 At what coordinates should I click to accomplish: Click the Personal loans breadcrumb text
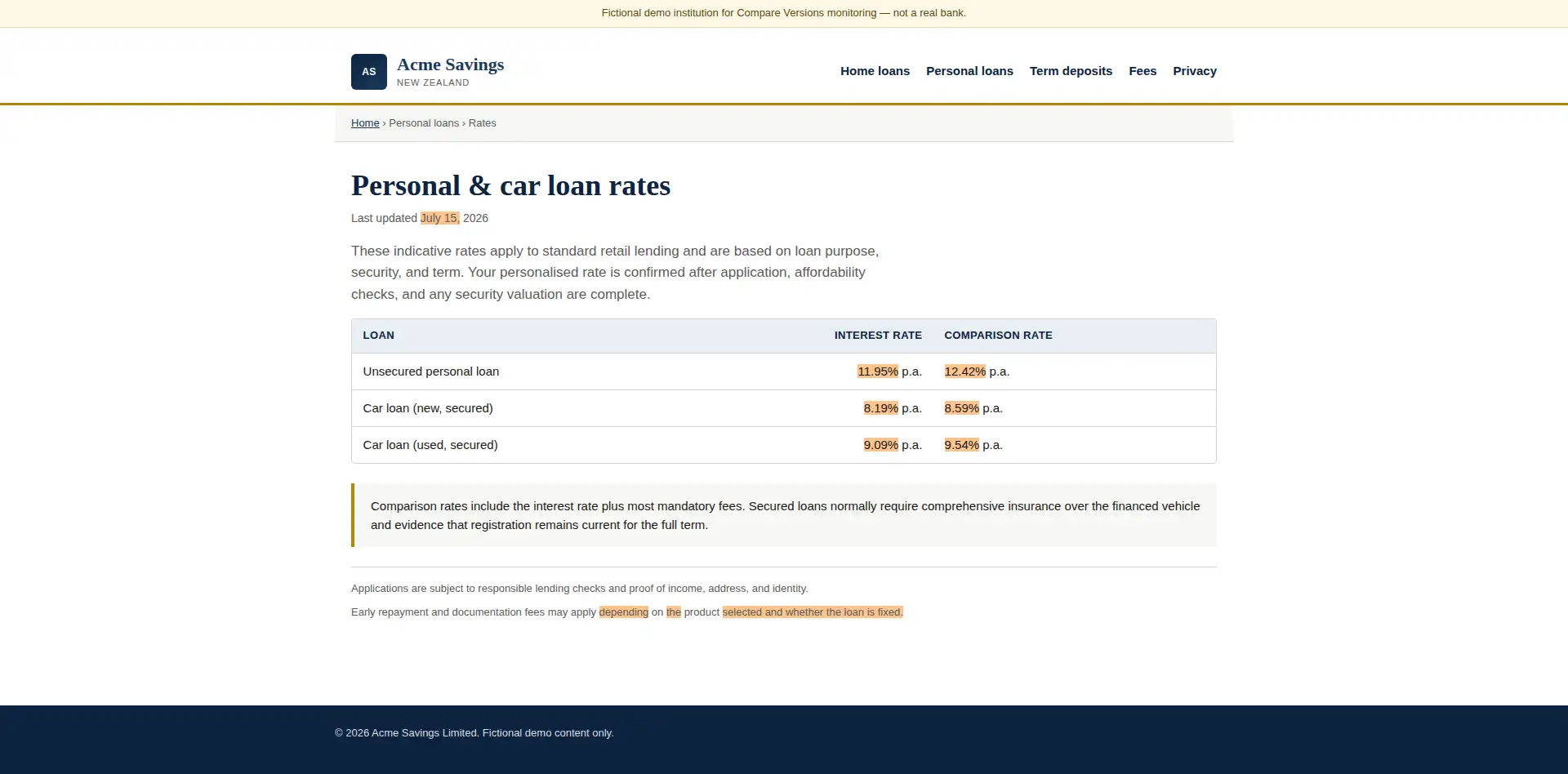point(424,123)
